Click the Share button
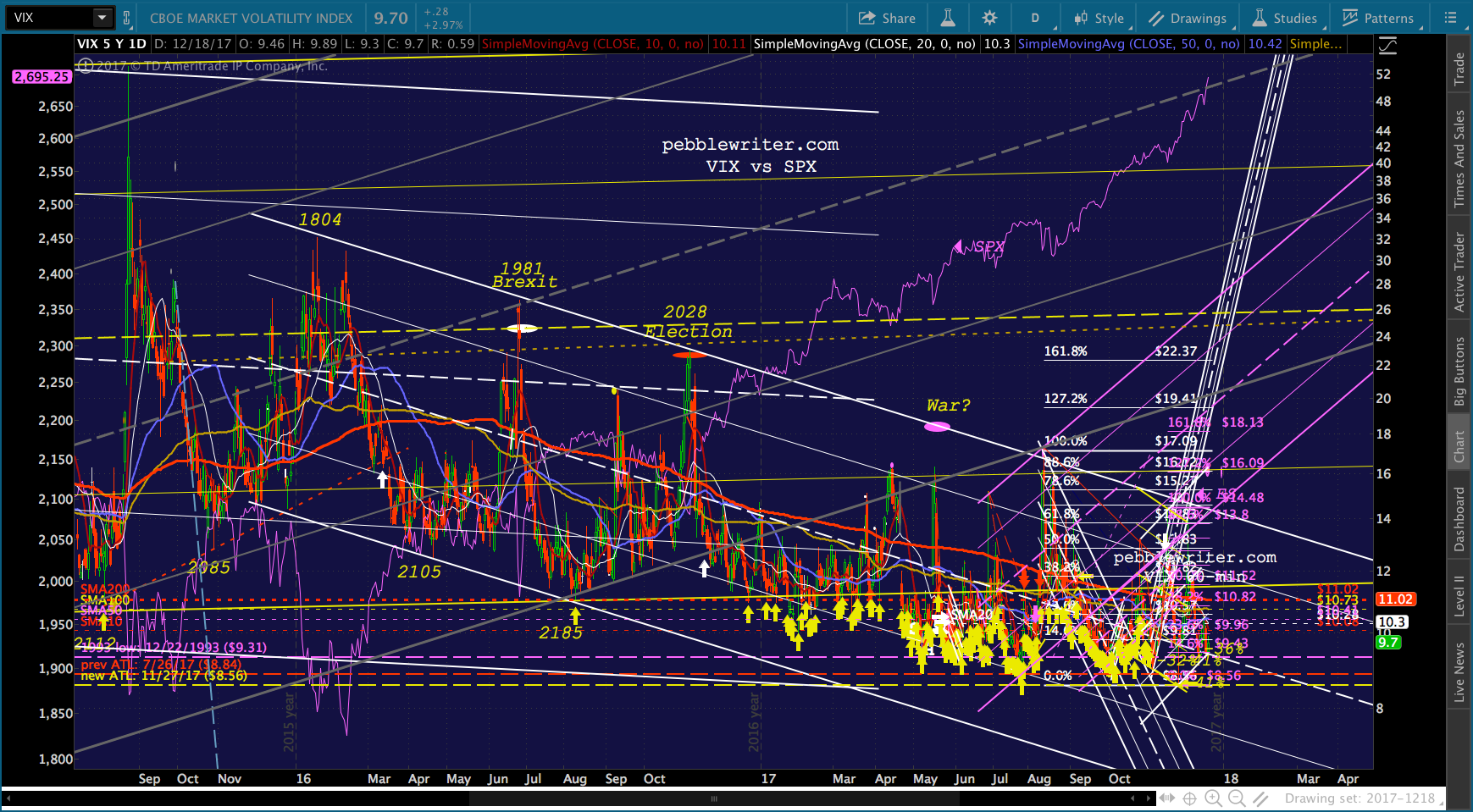Image resolution: width=1473 pixels, height=812 pixels. (x=887, y=18)
